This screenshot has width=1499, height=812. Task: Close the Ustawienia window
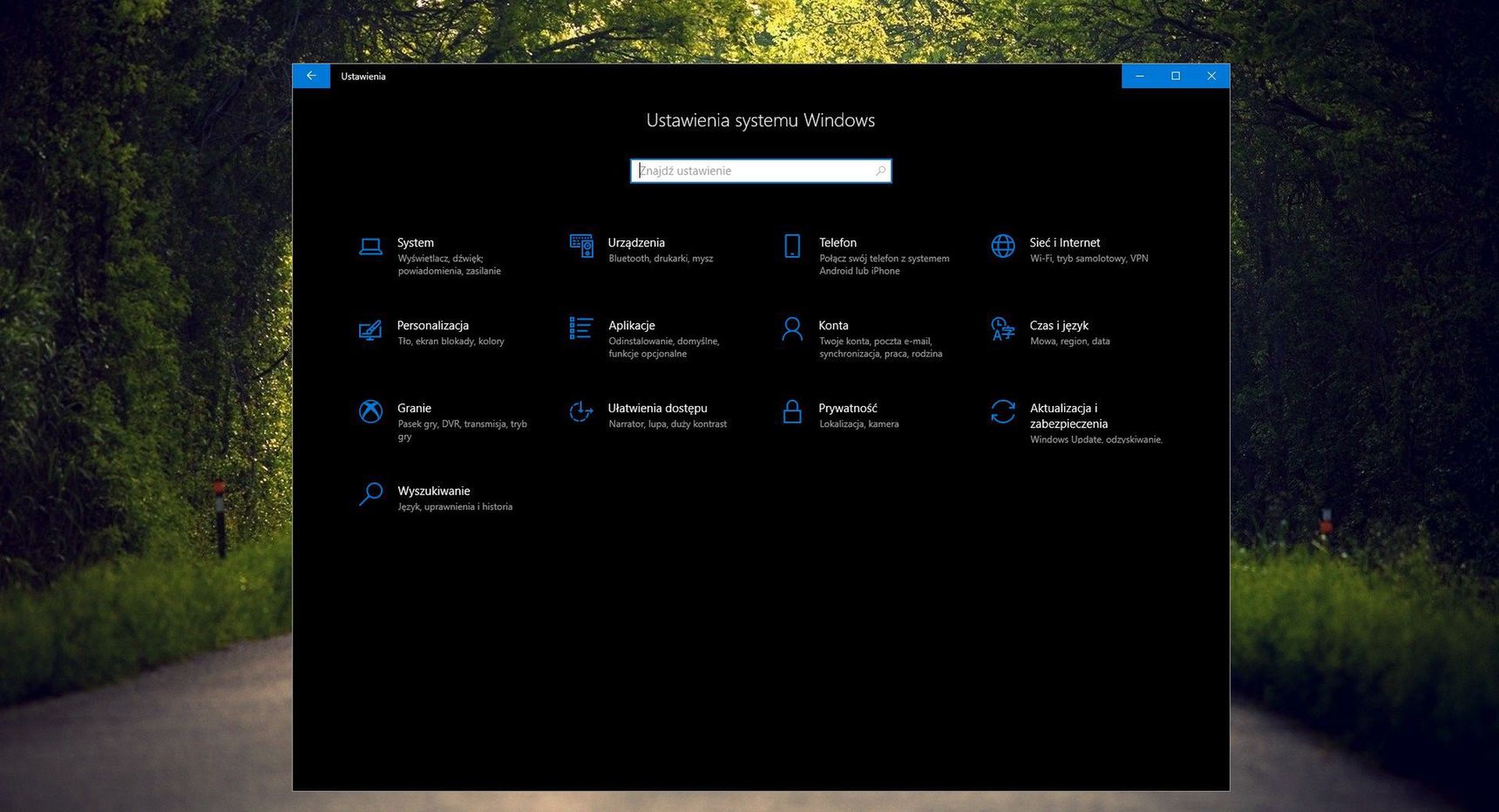[1211, 76]
